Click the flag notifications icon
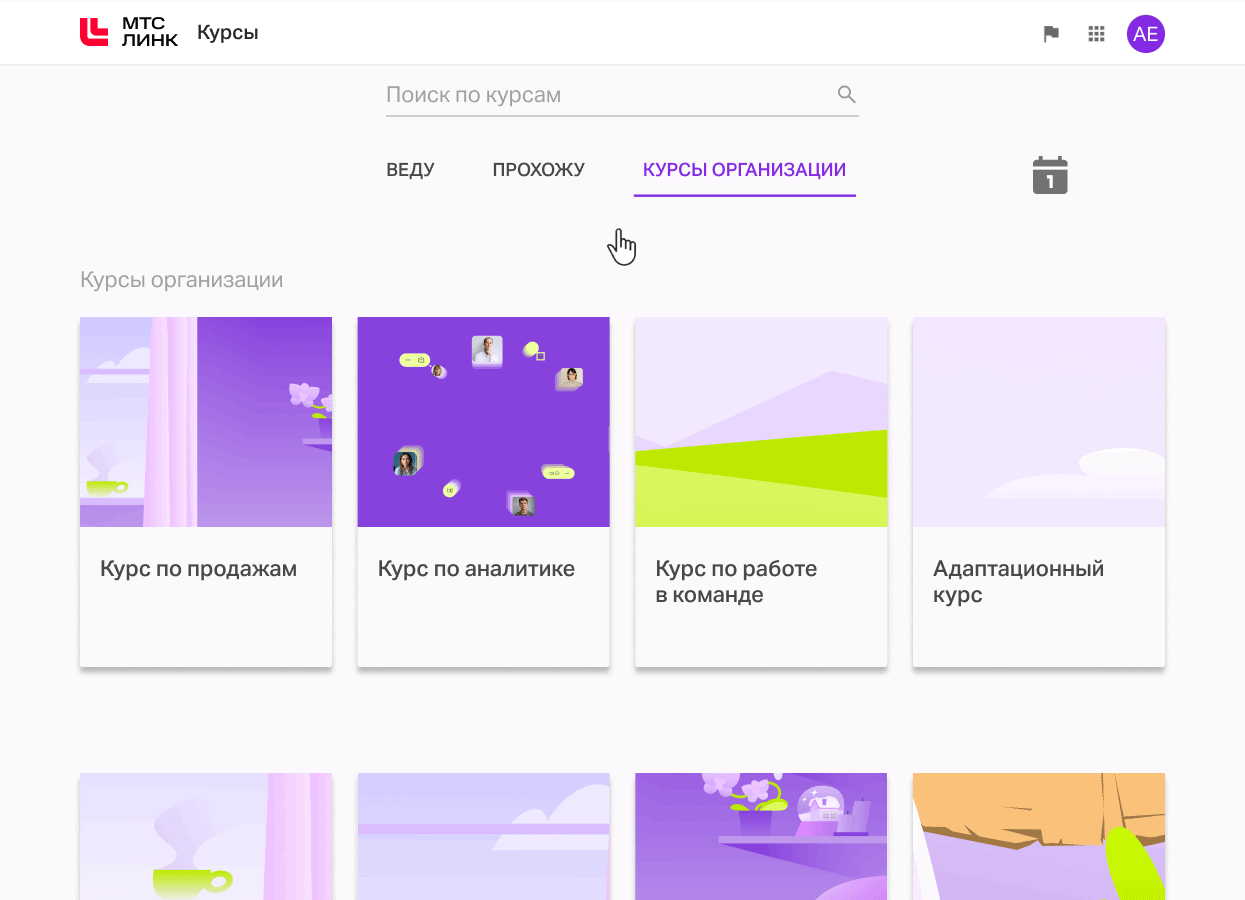The height and width of the screenshot is (900, 1245). click(1050, 33)
